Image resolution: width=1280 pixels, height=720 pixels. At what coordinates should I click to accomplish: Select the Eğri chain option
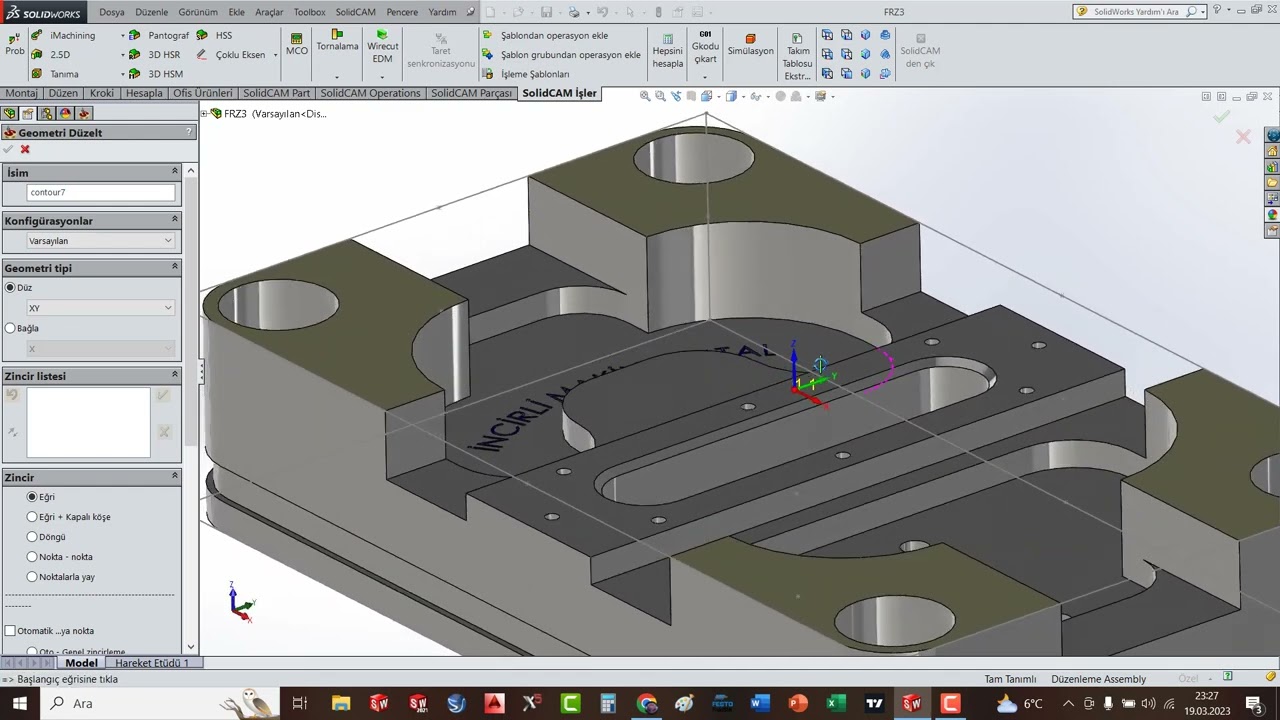[x=32, y=497]
